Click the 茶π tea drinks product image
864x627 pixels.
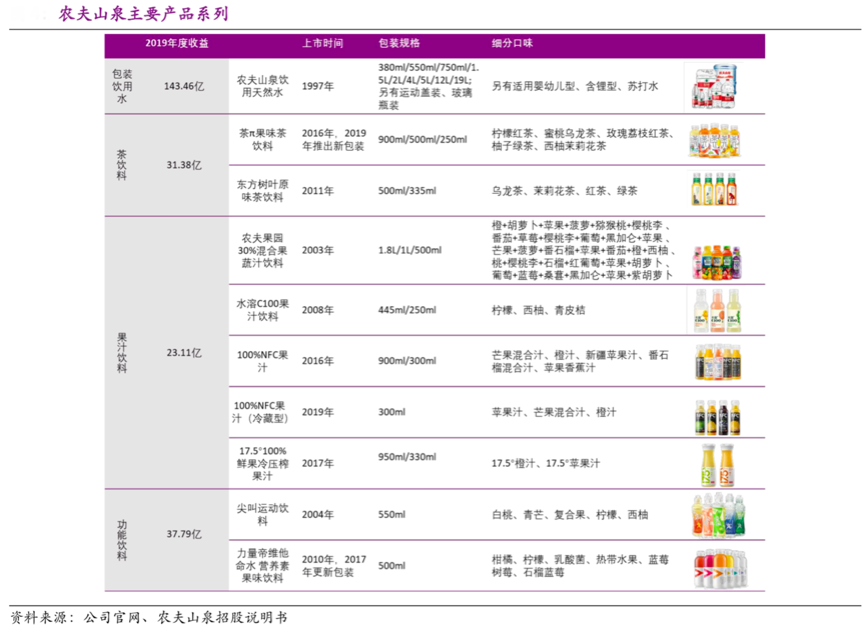click(715, 140)
